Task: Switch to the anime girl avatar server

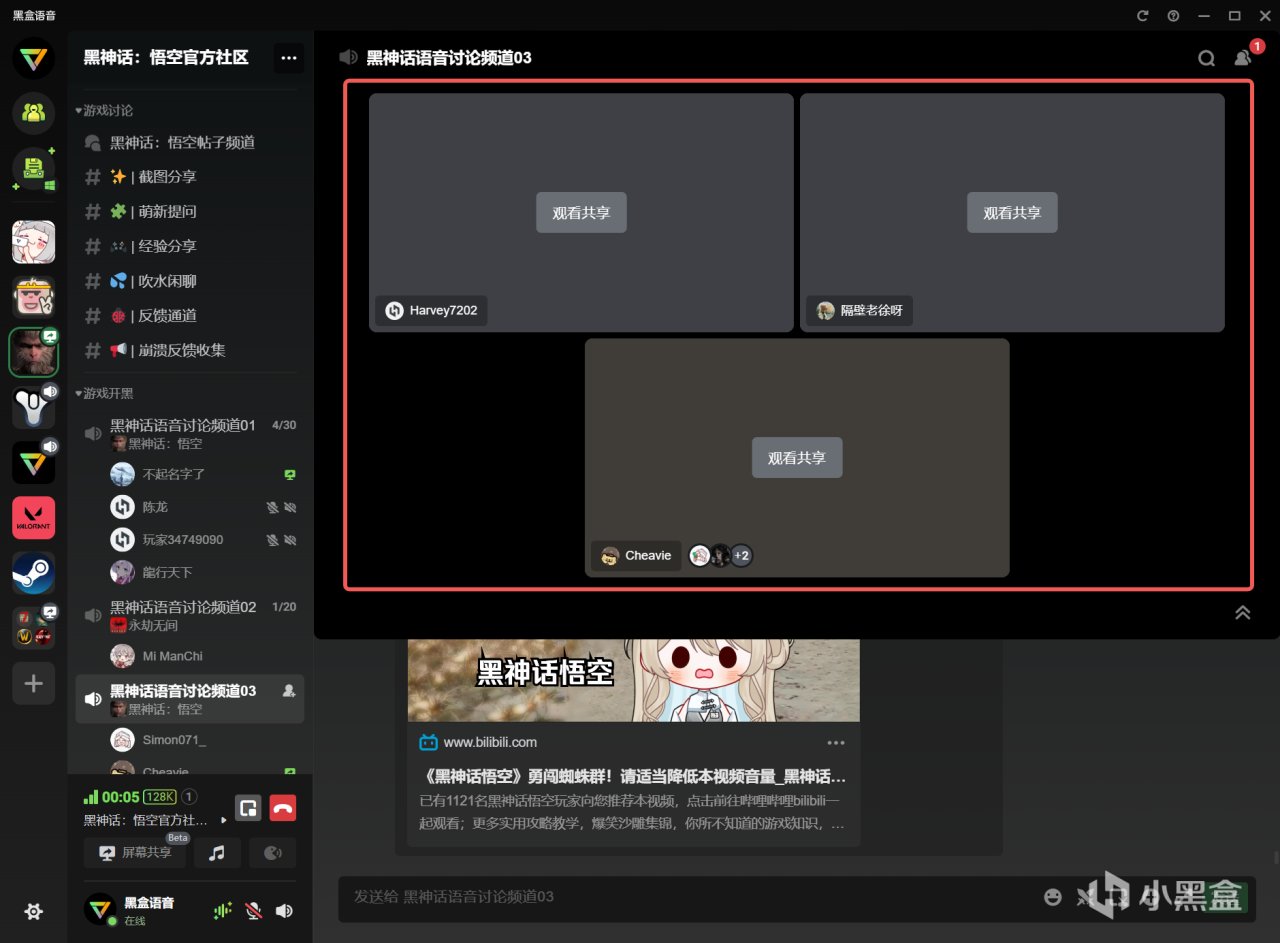Action: pos(33,241)
